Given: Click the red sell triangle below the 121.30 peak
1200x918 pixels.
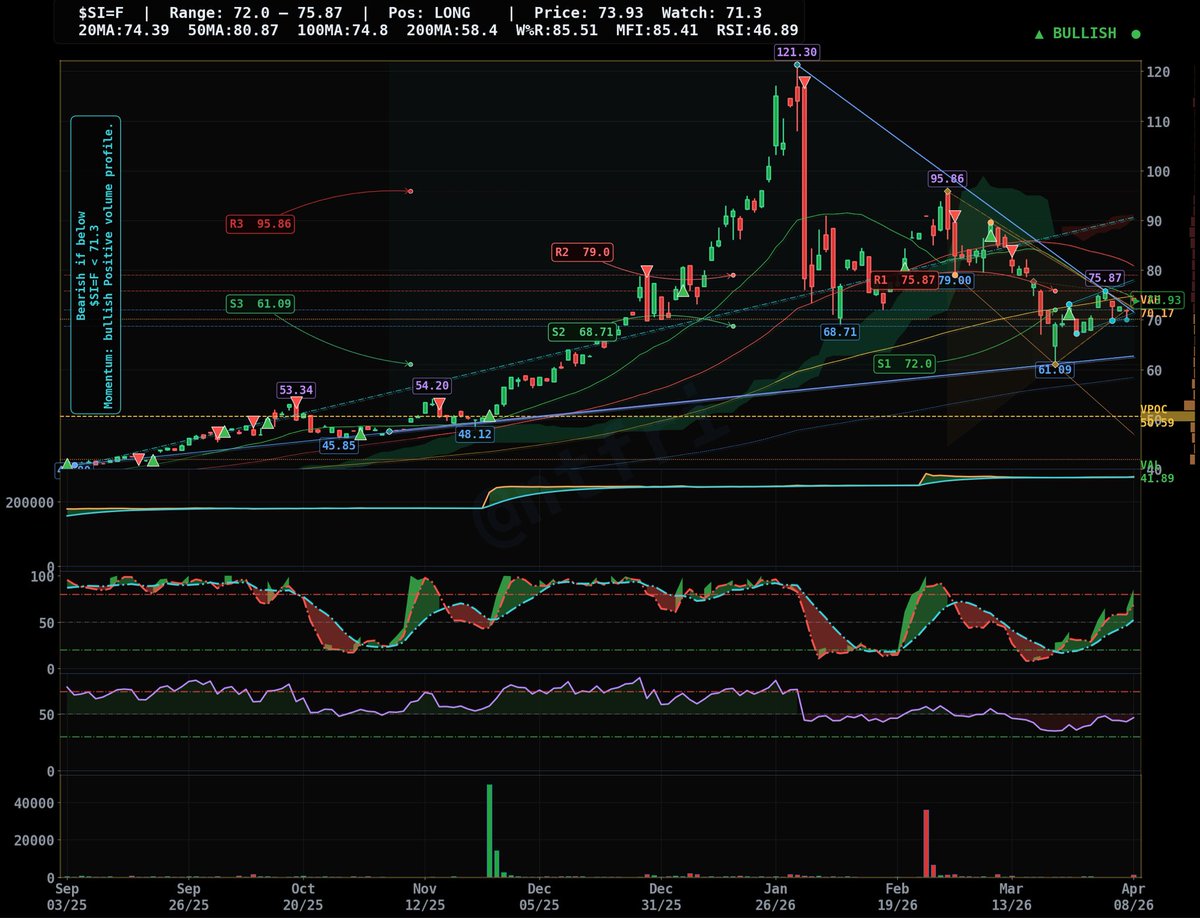Looking at the screenshot, I should [x=804, y=82].
